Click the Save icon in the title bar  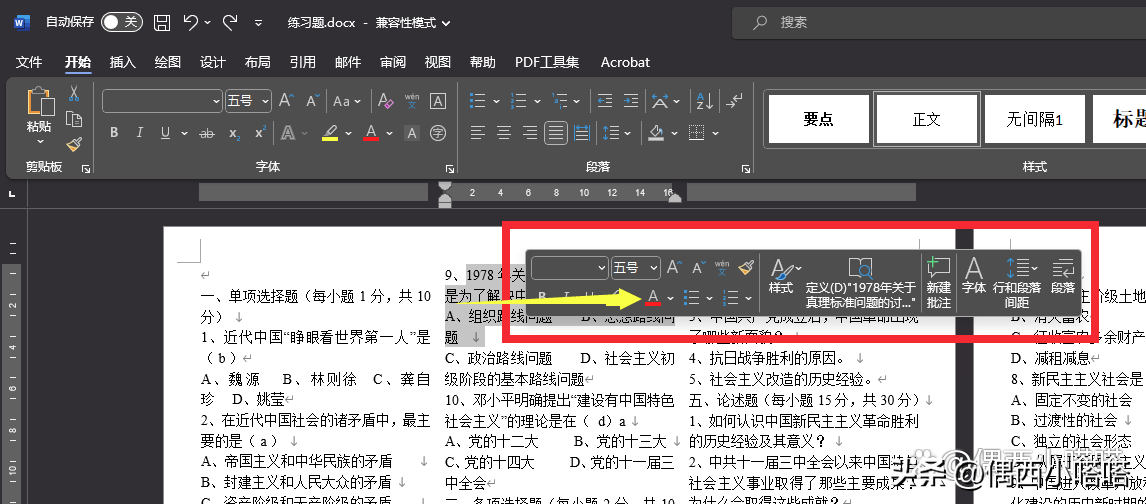coord(162,23)
